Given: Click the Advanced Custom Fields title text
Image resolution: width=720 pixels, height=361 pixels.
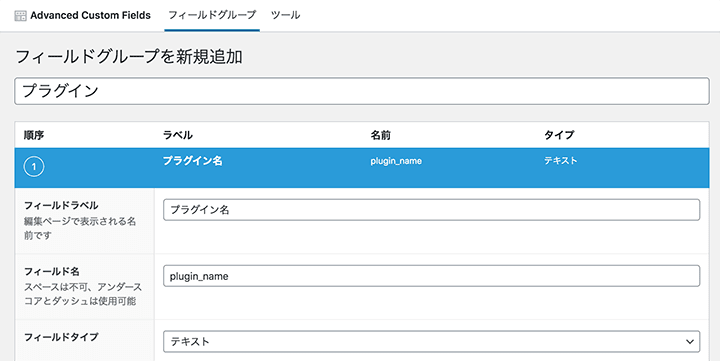Looking at the screenshot, I should pos(90,15).
